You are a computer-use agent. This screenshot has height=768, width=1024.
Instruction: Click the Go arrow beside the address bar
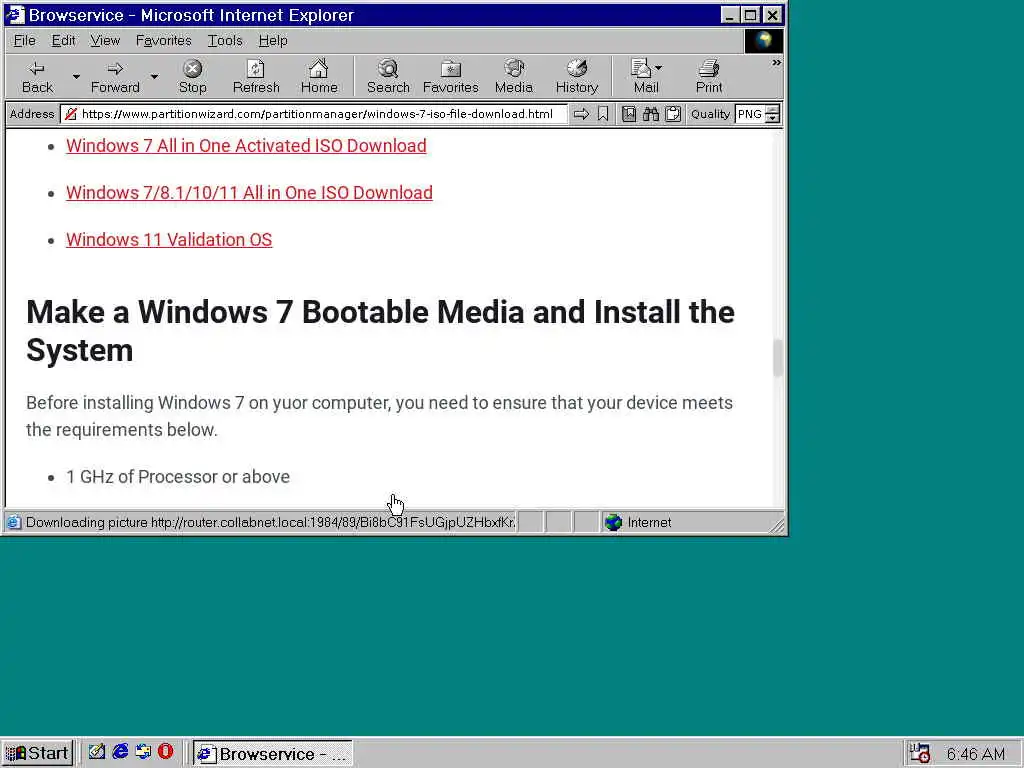[x=581, y=114]
